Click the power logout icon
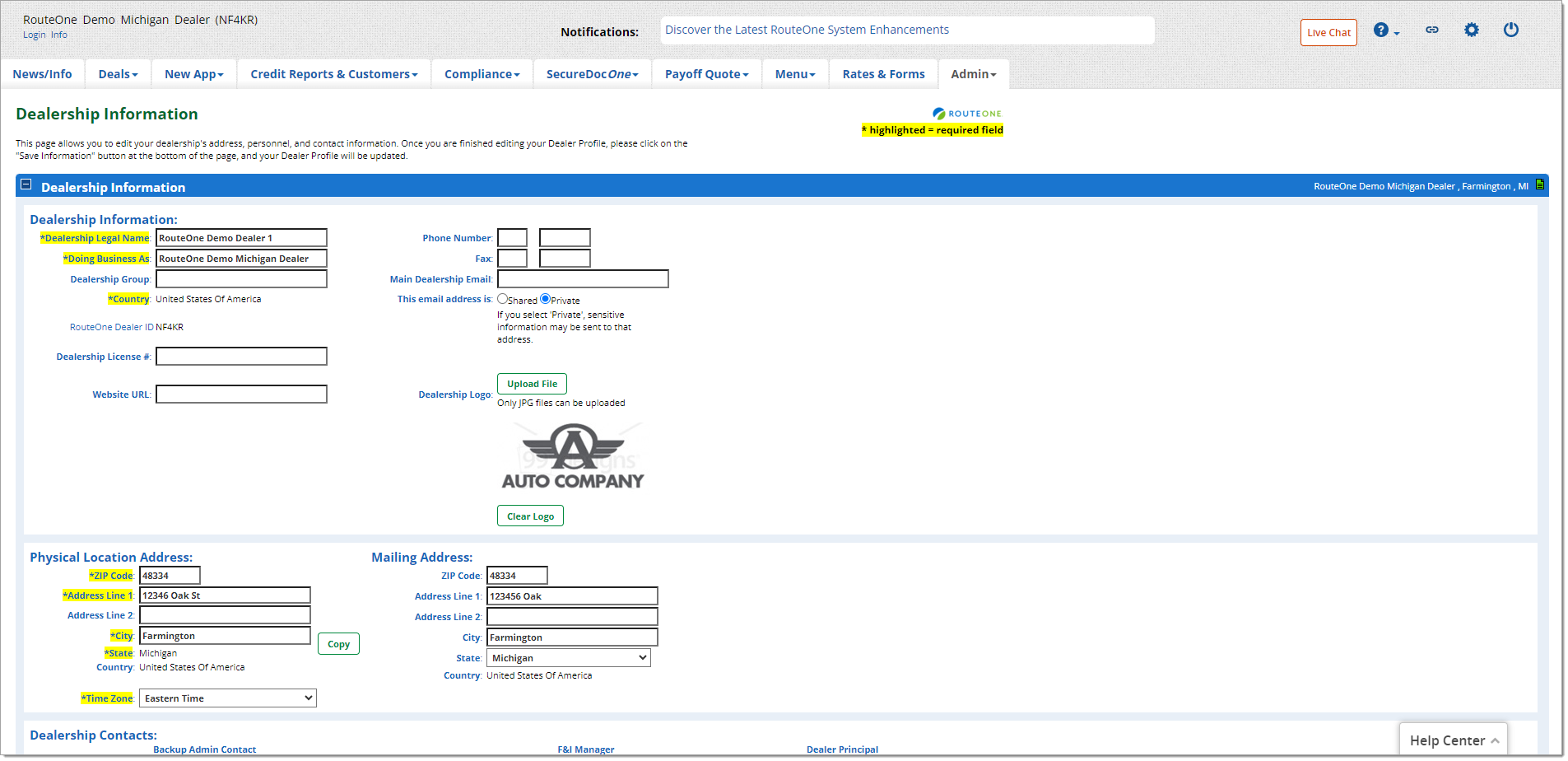 pyautogui.click(x=1511, y=30)
